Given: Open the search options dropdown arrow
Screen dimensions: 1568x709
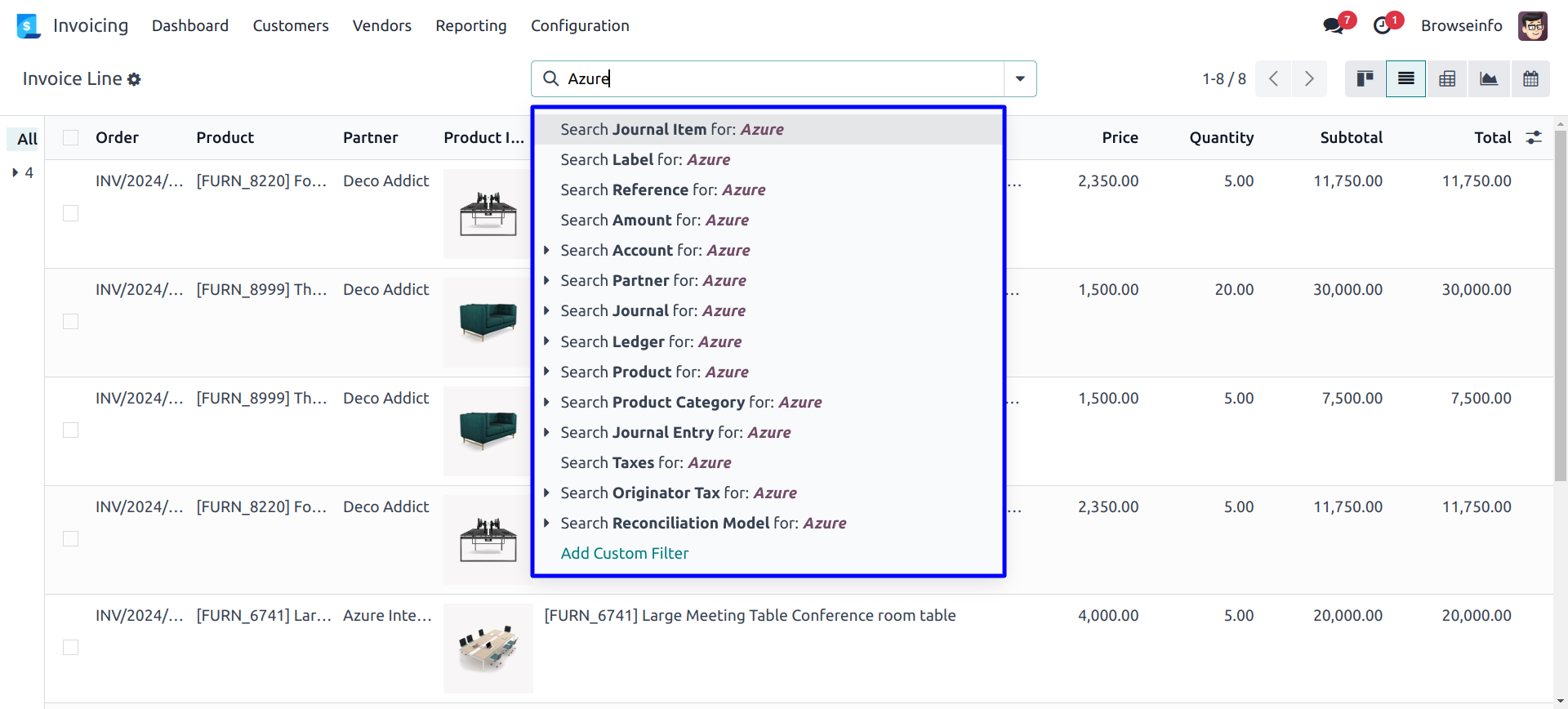Looking at the screenshot, I should click(x=1020, y=79).
